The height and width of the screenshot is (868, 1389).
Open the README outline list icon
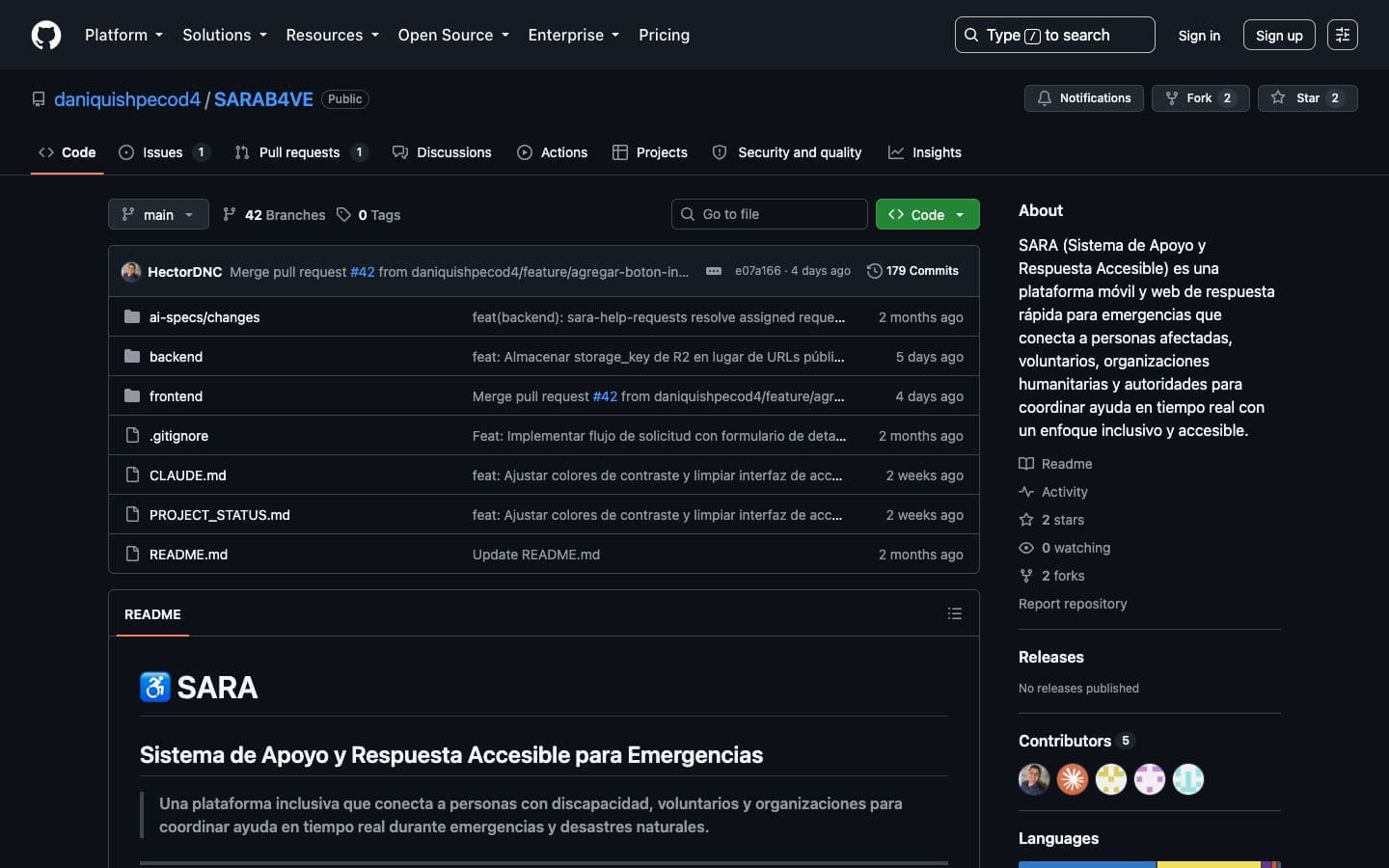pyautogui.click(x=955, y=613)
